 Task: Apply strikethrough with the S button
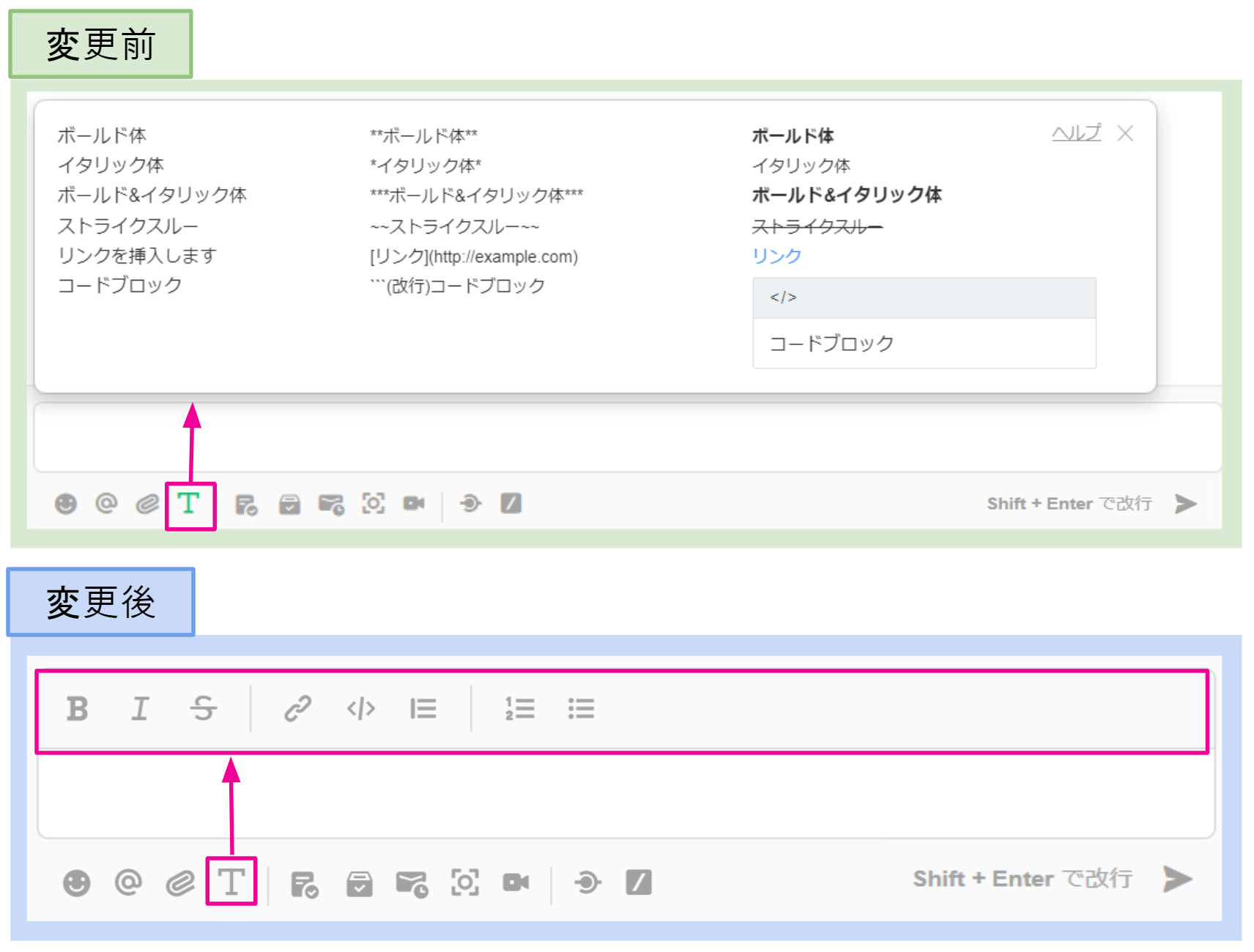point(203,709)
